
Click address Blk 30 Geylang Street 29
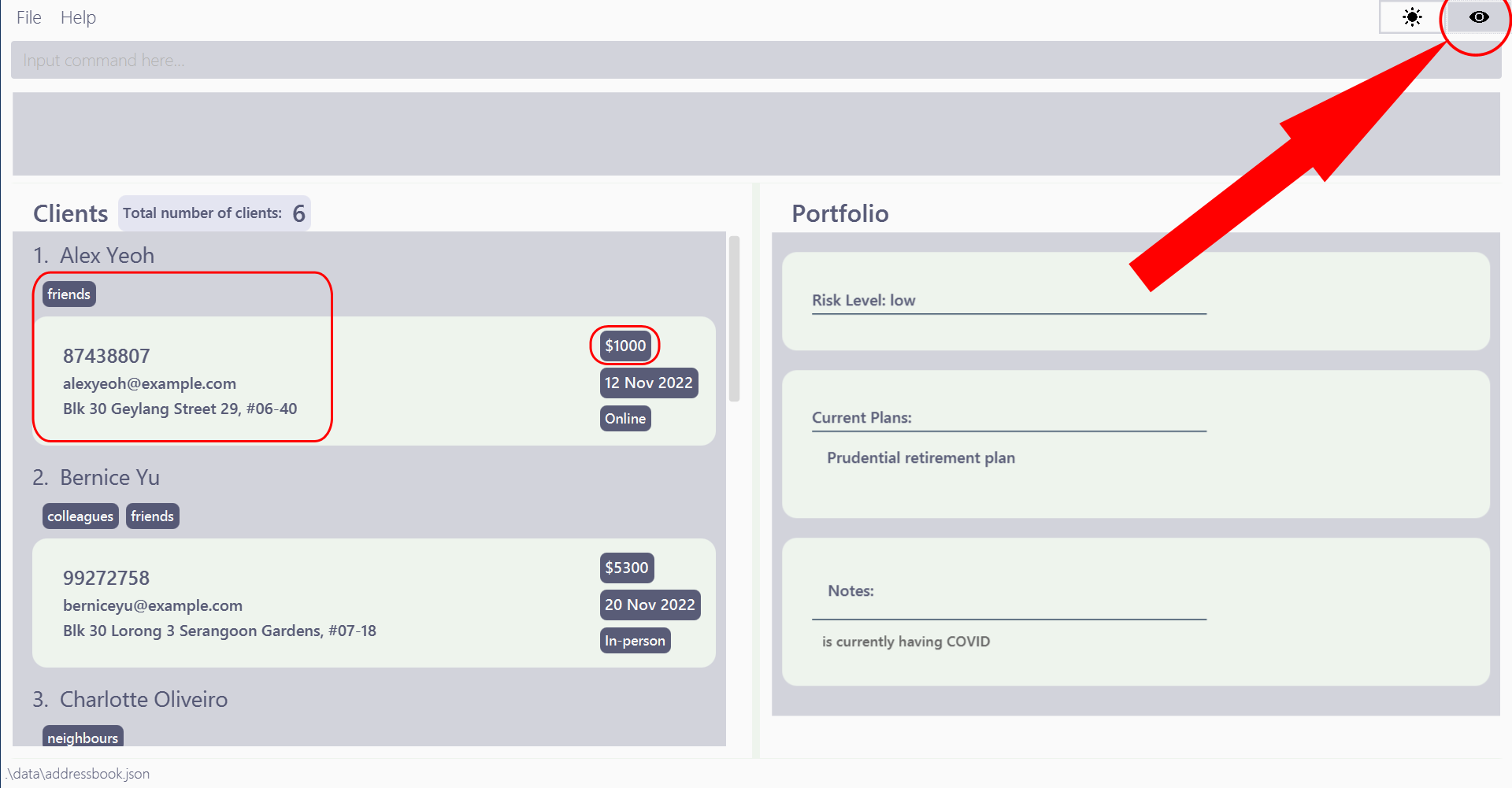tap(180, 409)
